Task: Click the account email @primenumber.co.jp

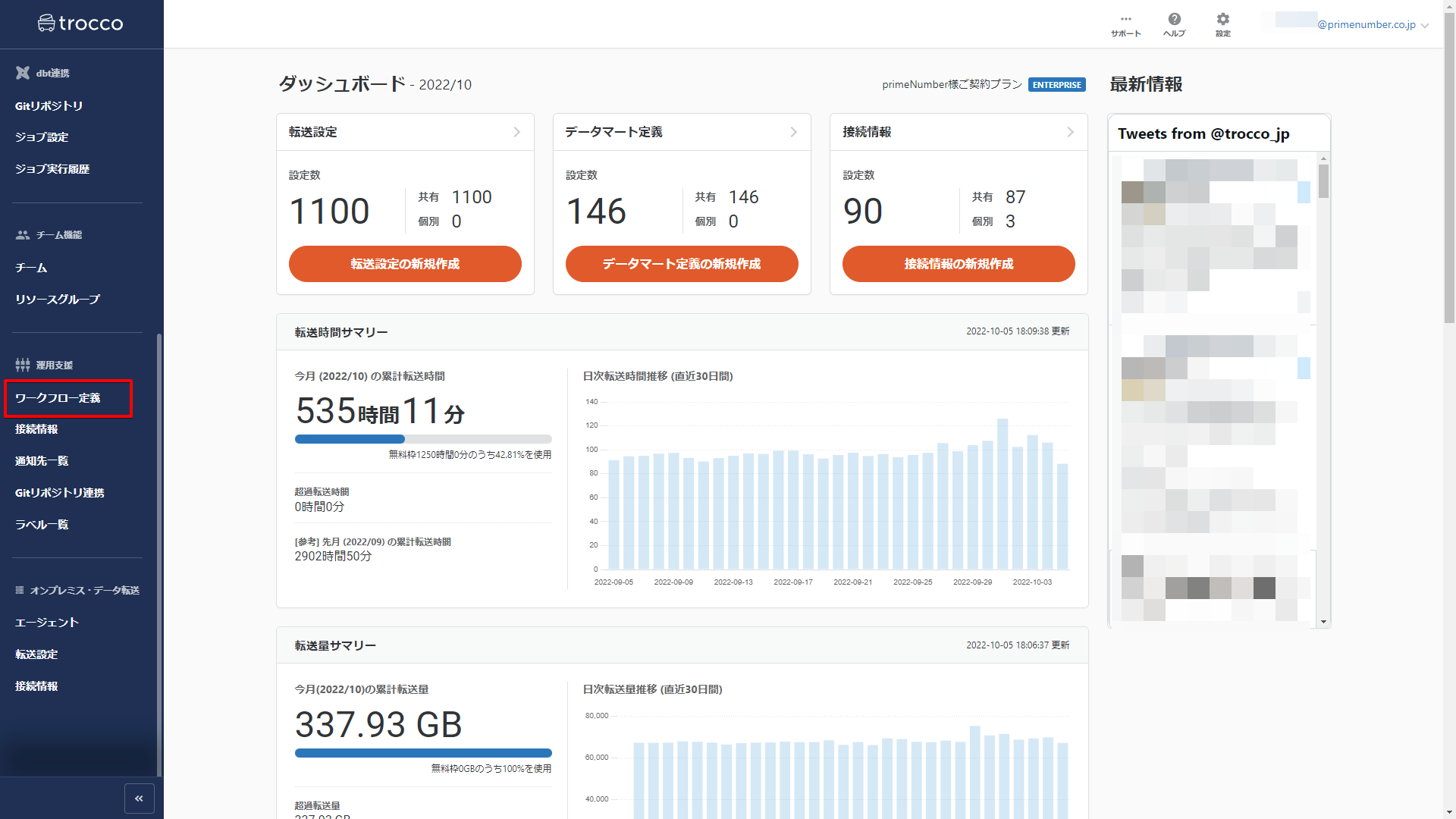Action: (1367, 24)
